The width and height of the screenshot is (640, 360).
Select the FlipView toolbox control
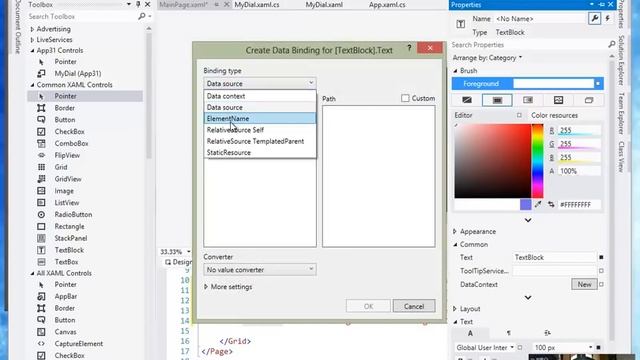tap(67, 156)
